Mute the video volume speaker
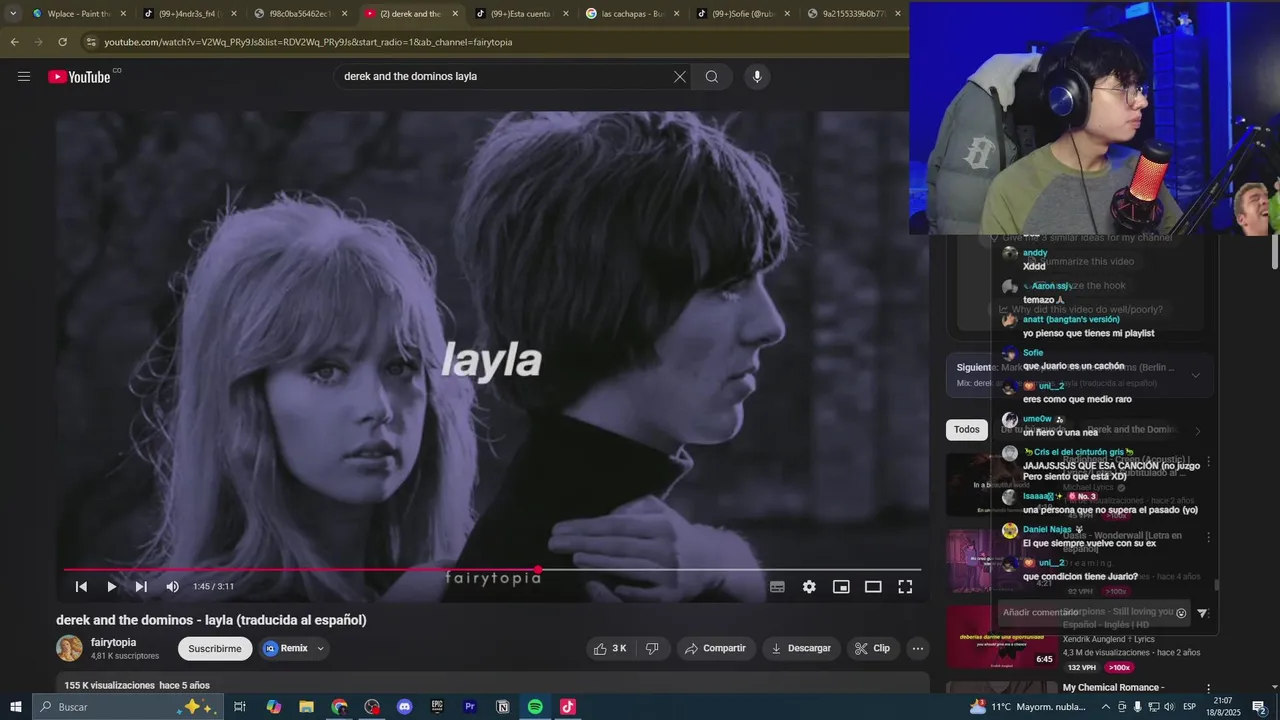 point(172,587)
